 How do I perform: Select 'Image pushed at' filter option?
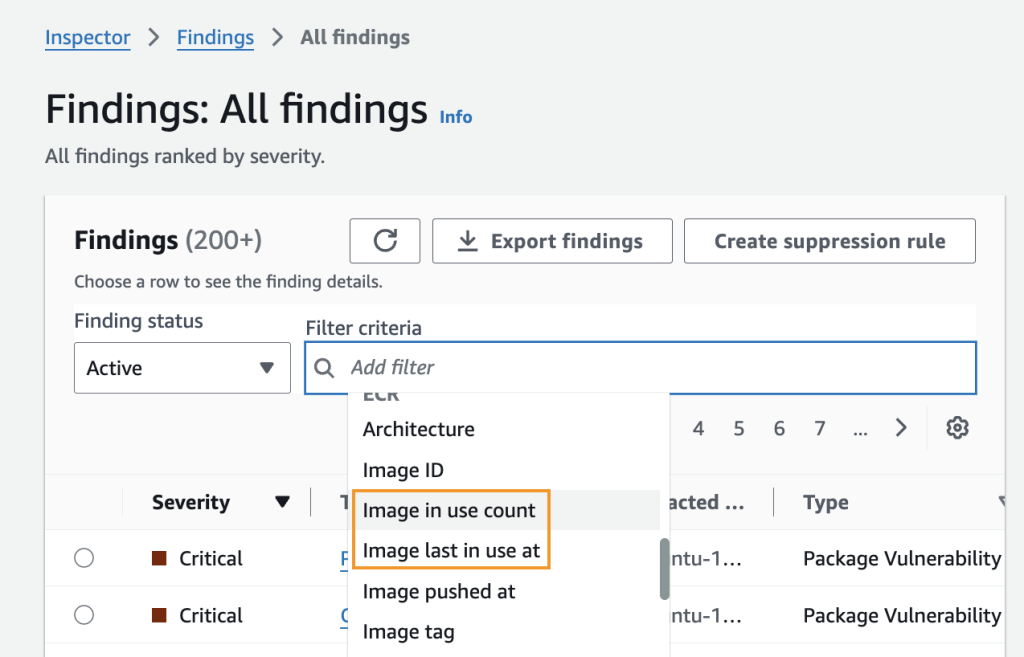click(x=439, y=591)
